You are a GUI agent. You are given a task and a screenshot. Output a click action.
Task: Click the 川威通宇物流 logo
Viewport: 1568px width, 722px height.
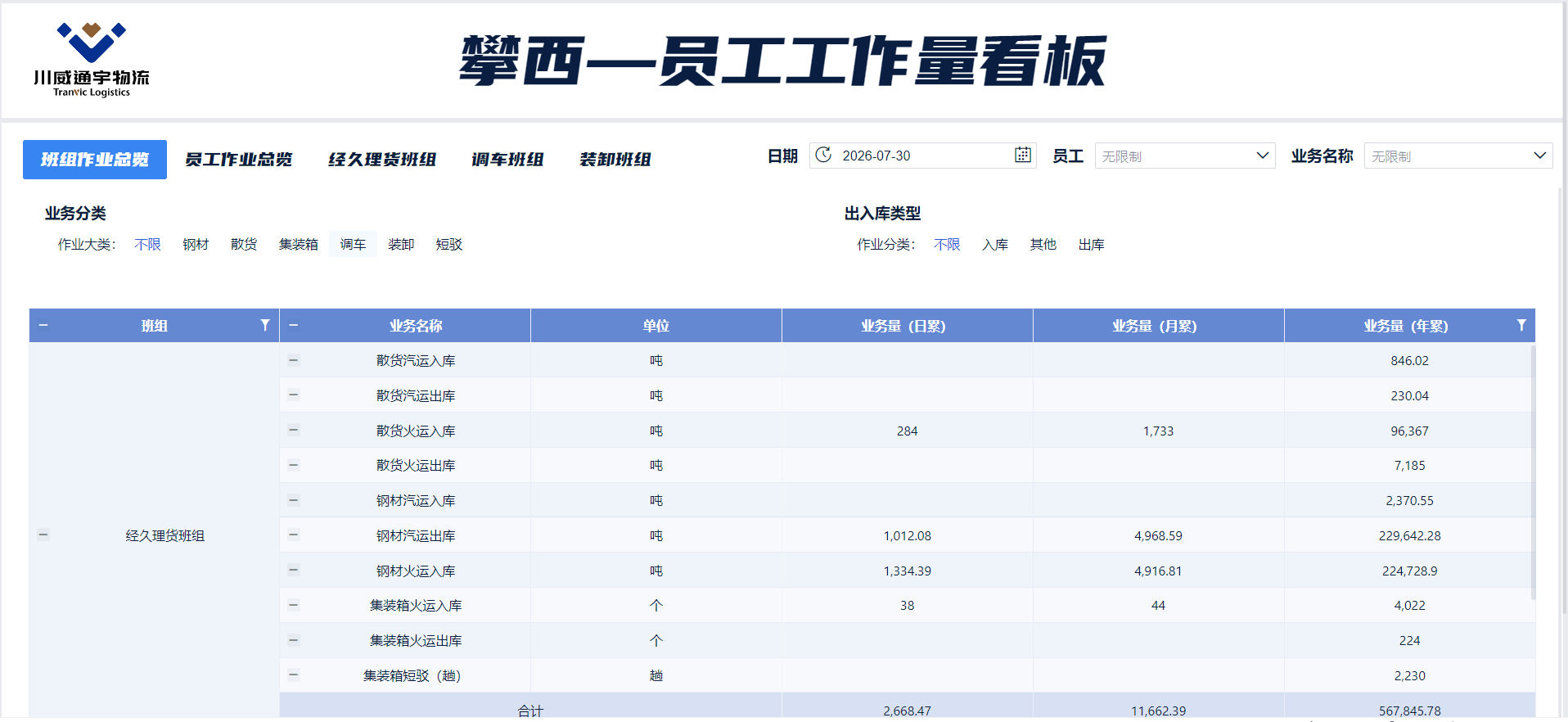[x=92, y=61]
